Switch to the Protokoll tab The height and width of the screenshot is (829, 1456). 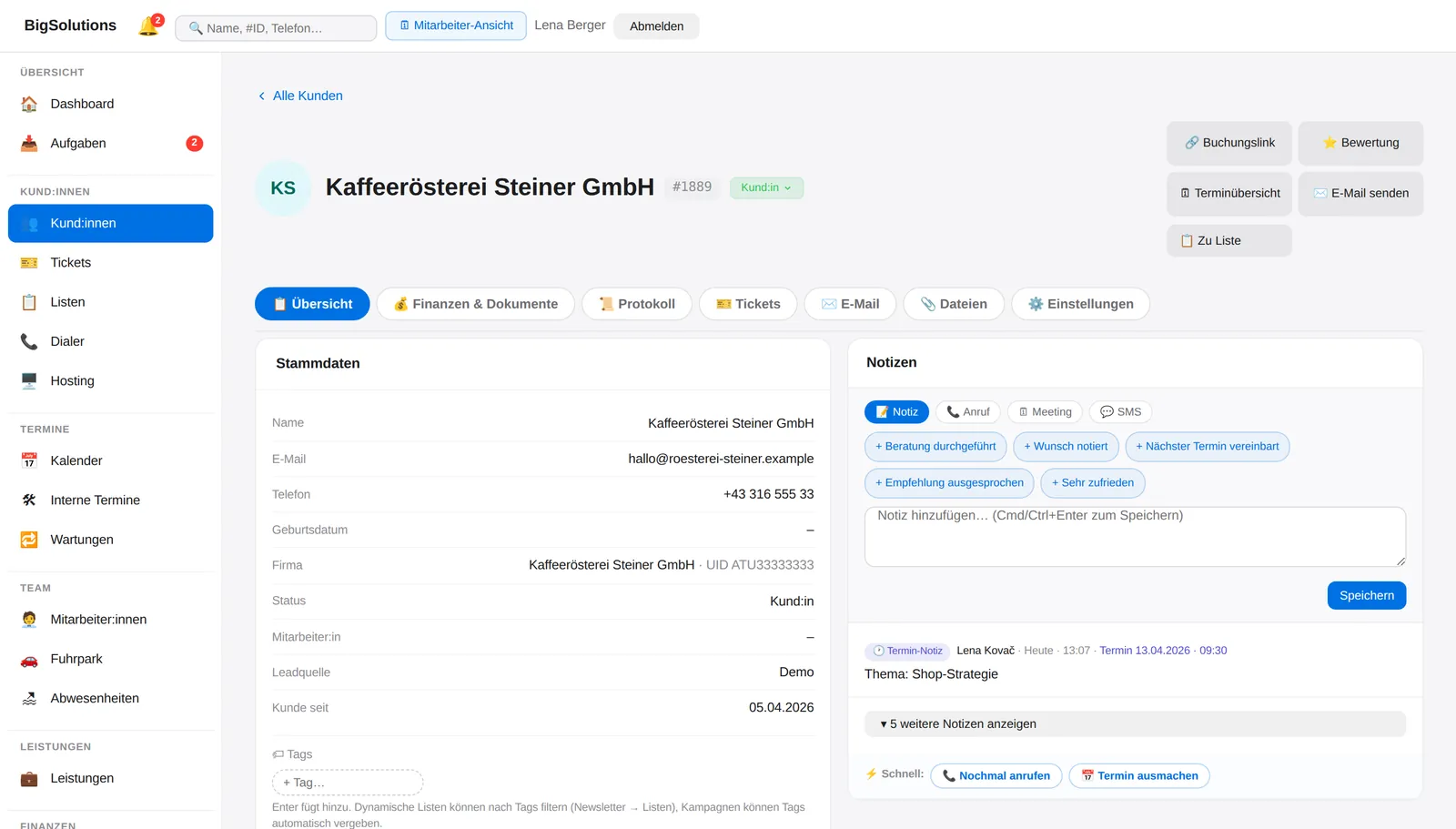tap(637, 304)
